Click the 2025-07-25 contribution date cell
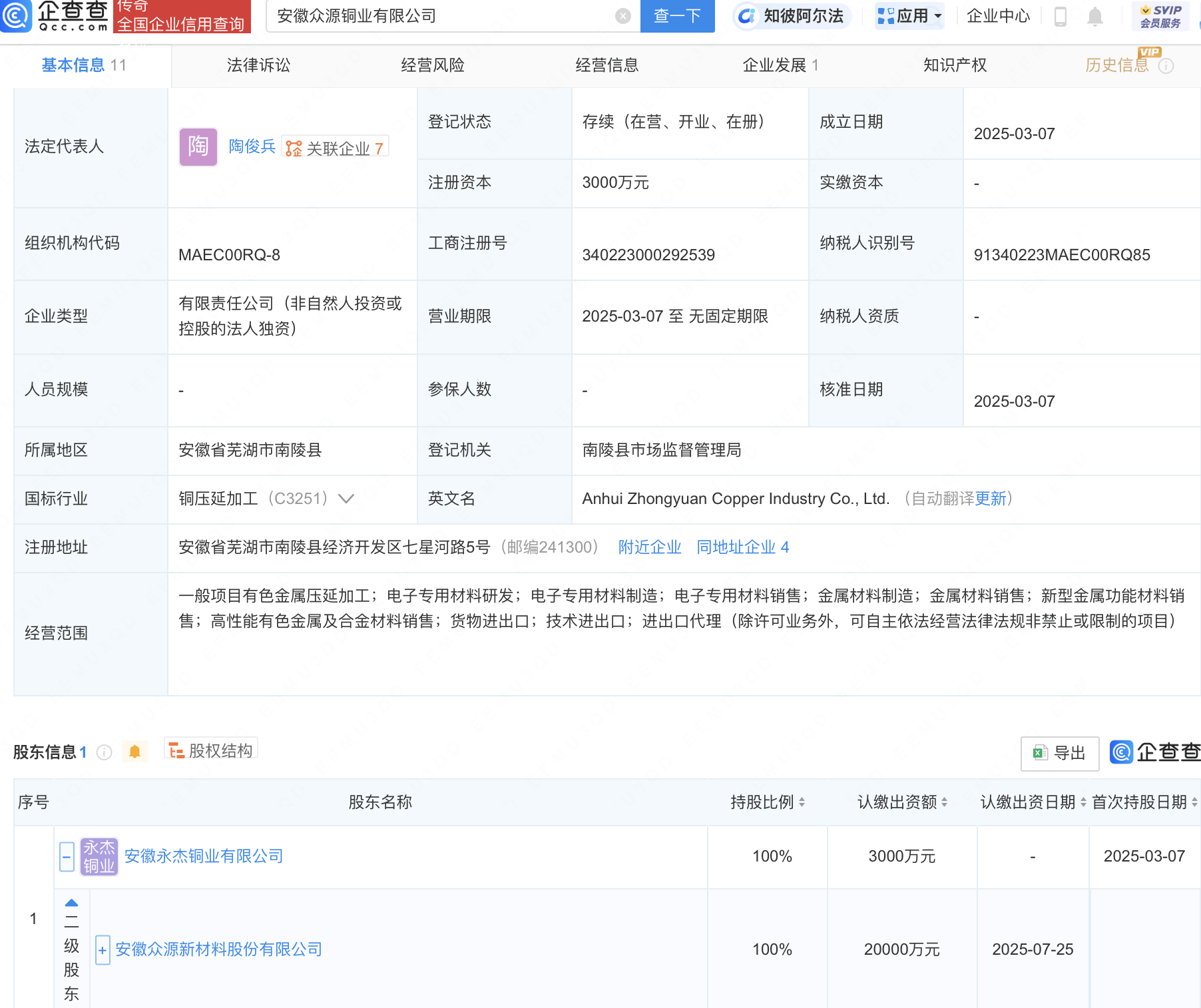This screenshot has width=1201, height=1008. [x=1033, y=949]
